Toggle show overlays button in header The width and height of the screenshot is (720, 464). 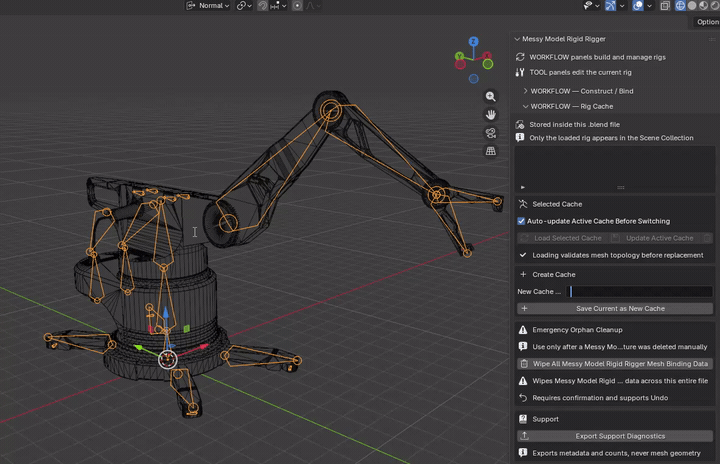(637, 6)
